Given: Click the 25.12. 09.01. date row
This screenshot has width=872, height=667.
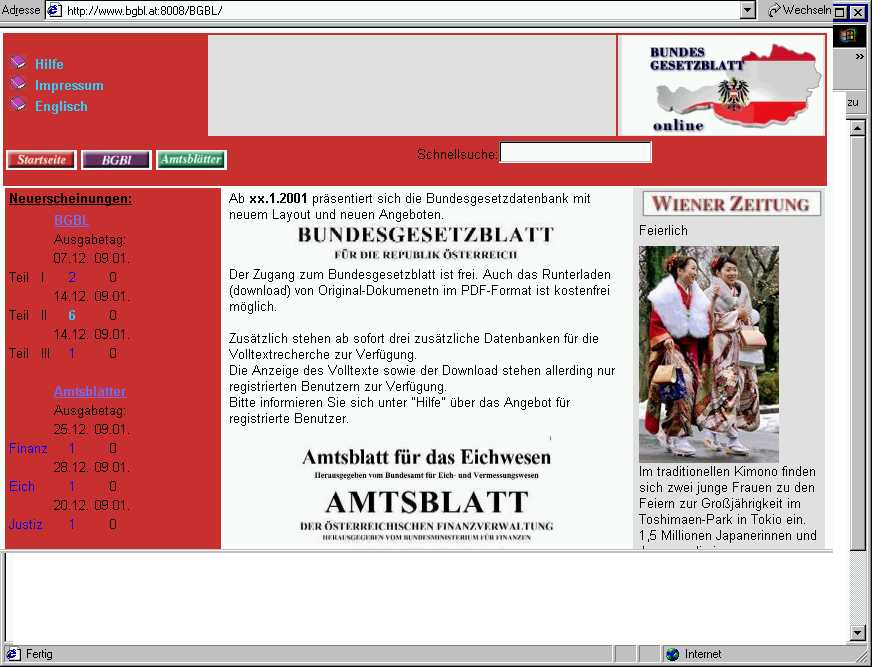Looking at the screenshot, I should (91, 429).
